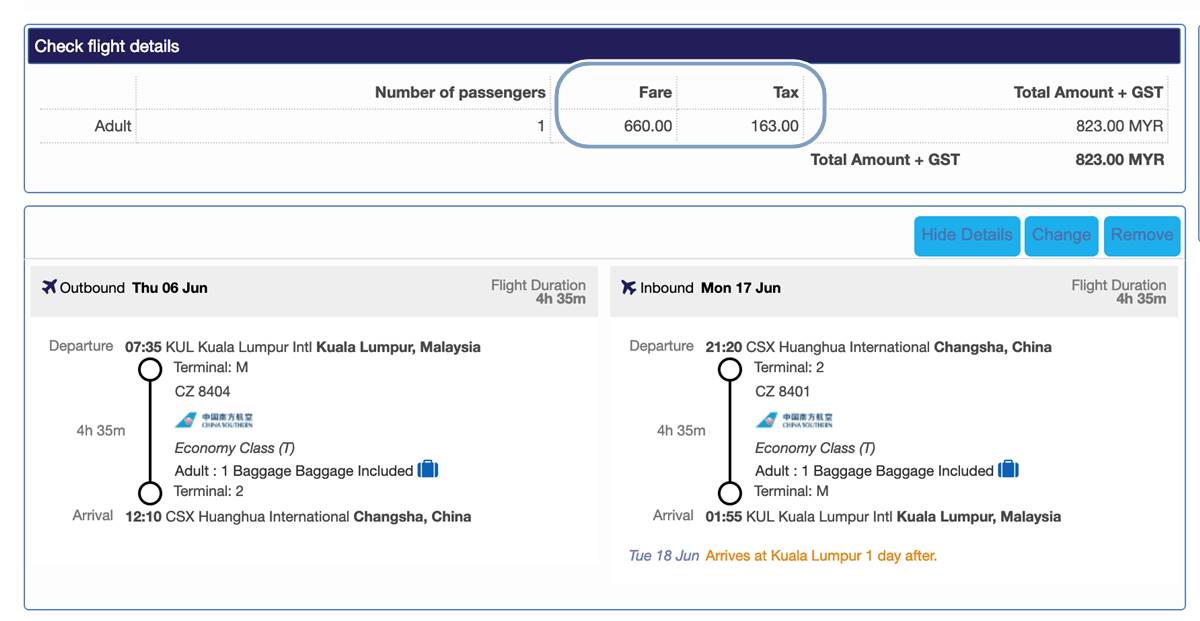Click outbound departure circle marker
Screen dimensions: 1200x621
pos(150,371)
